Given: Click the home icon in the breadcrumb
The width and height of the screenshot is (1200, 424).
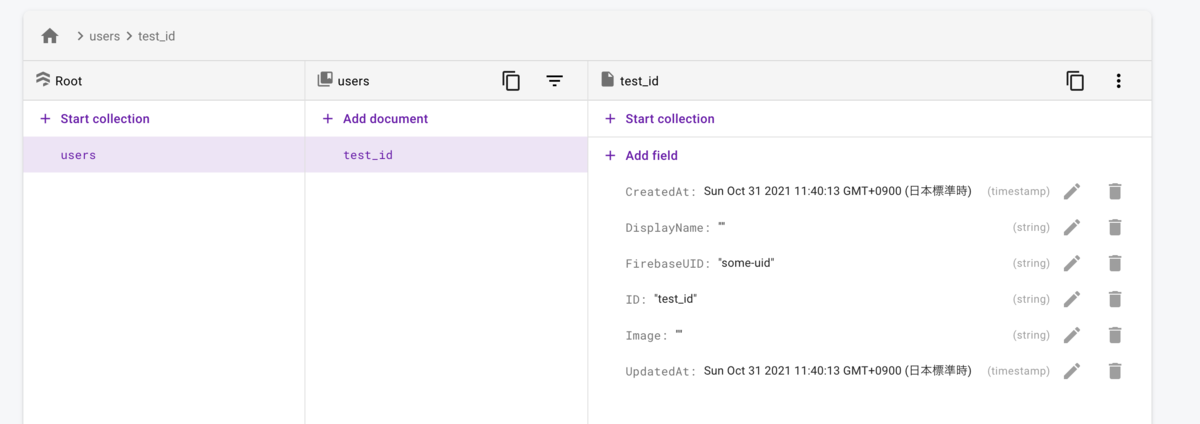Looking at the screenshot, I should 50,36.
